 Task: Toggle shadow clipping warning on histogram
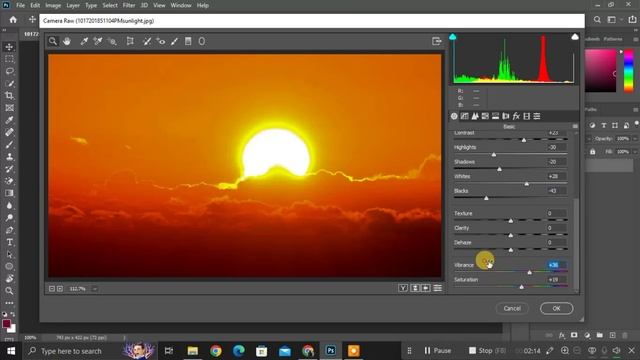click(453, 37)
